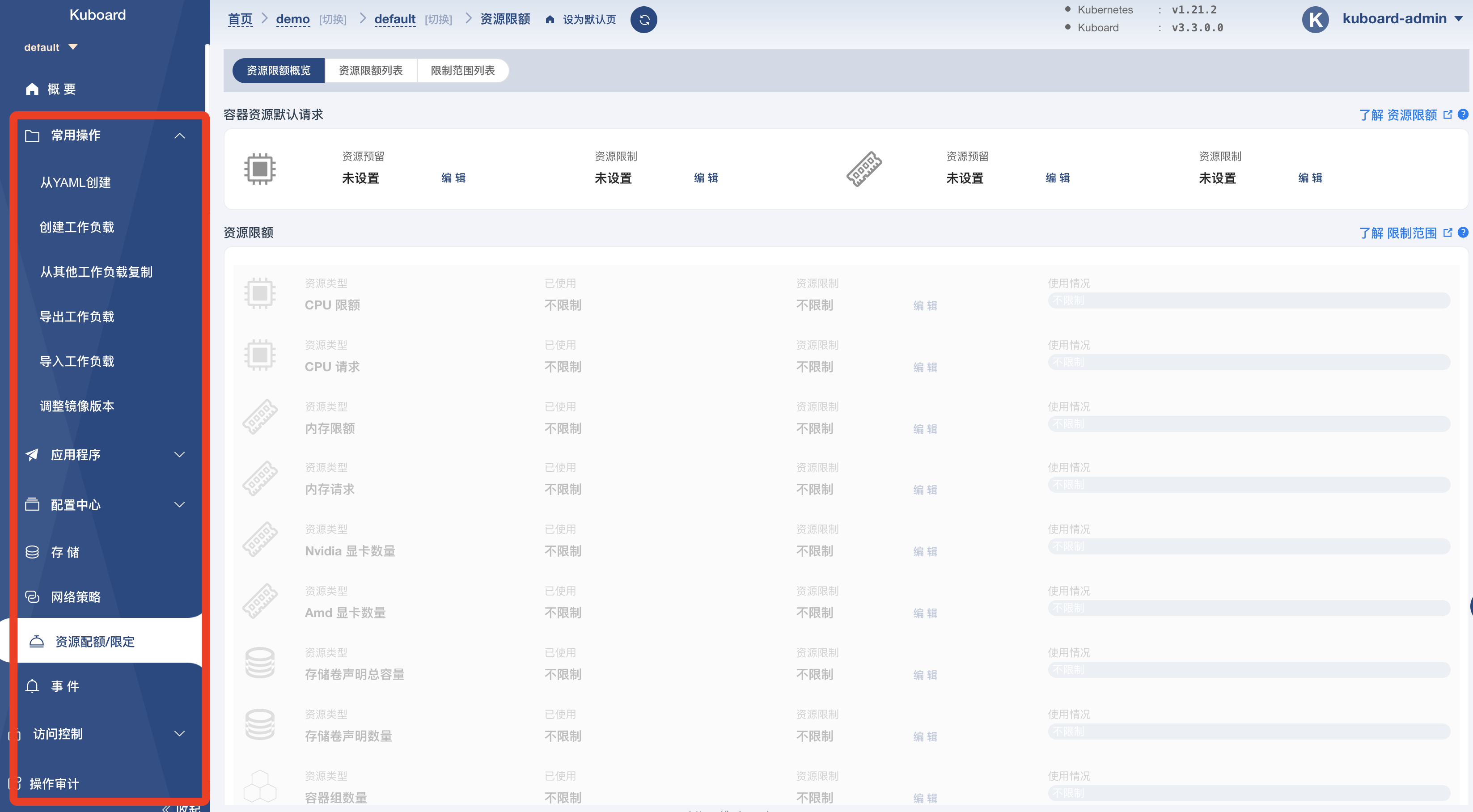Click 编辑 in the Amd 显卡数量 row
1473x812 pixels.
click(x=925, y=613)
